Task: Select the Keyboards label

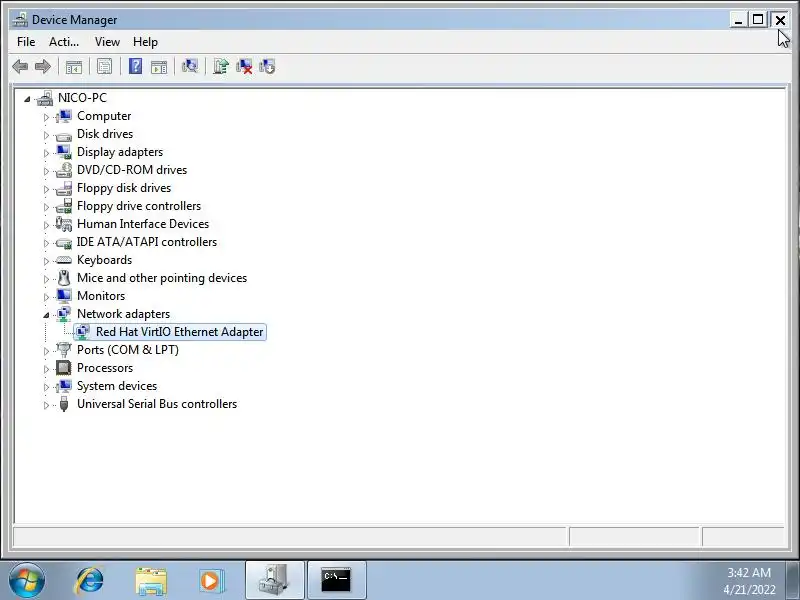Action: 105,260
